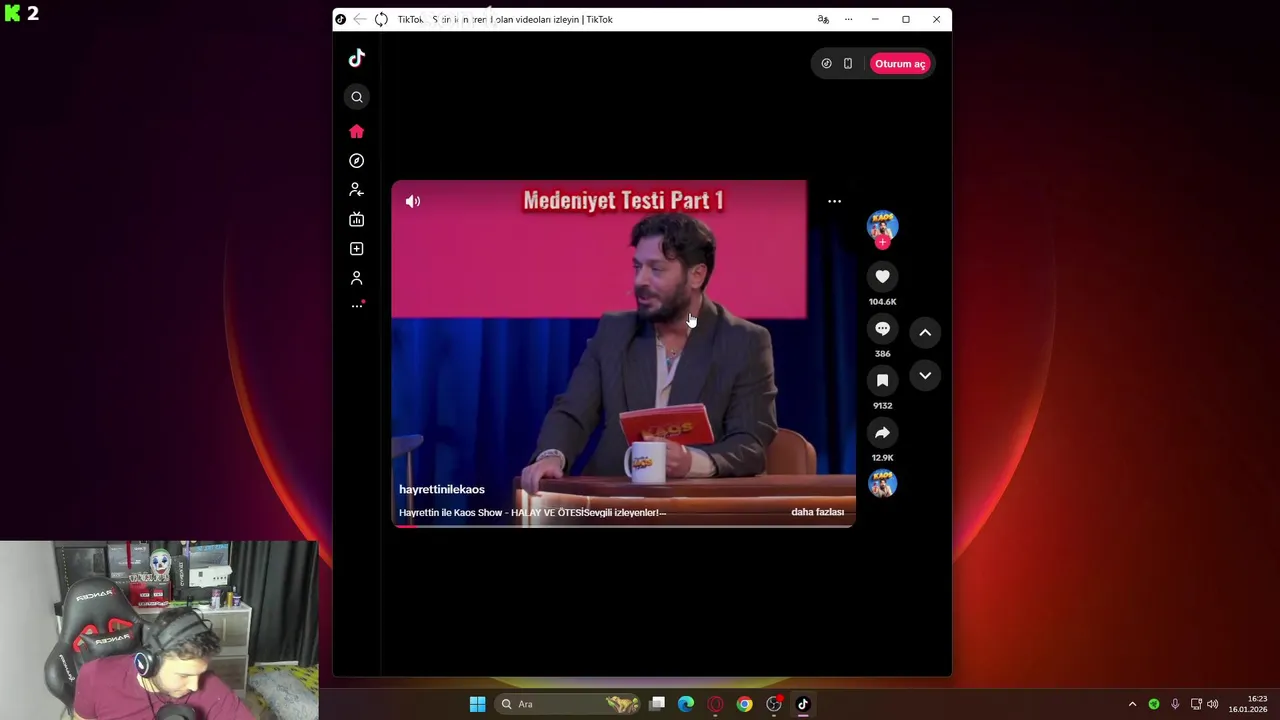Go to previous video with up chevron

tap(925, 332)
